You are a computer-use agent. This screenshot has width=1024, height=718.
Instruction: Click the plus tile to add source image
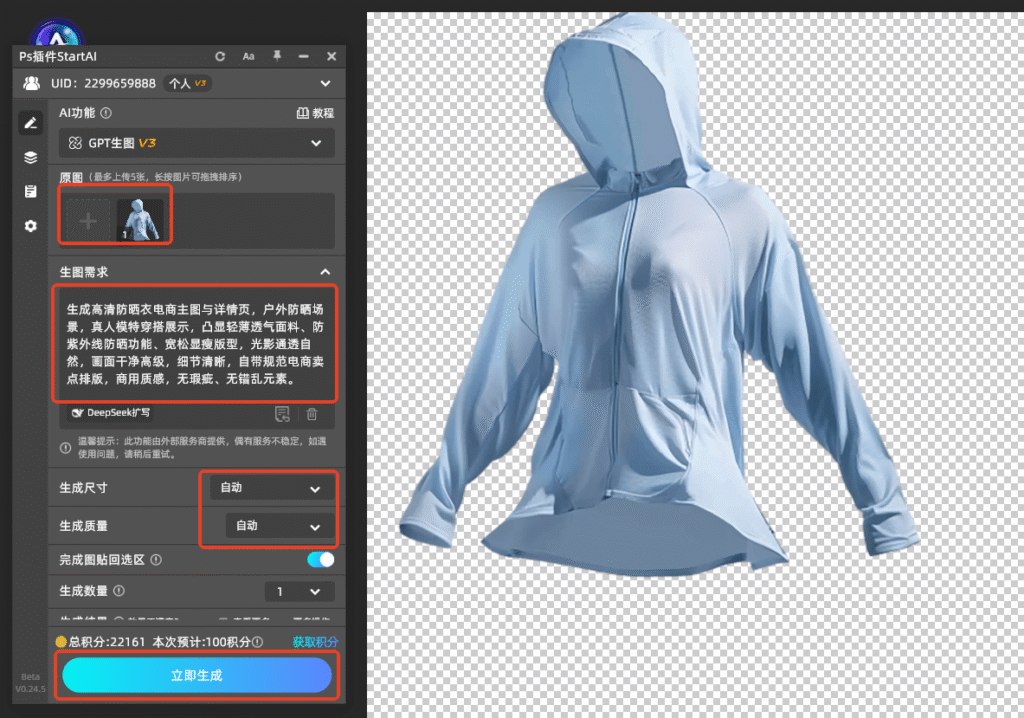[x=88, y=221]
